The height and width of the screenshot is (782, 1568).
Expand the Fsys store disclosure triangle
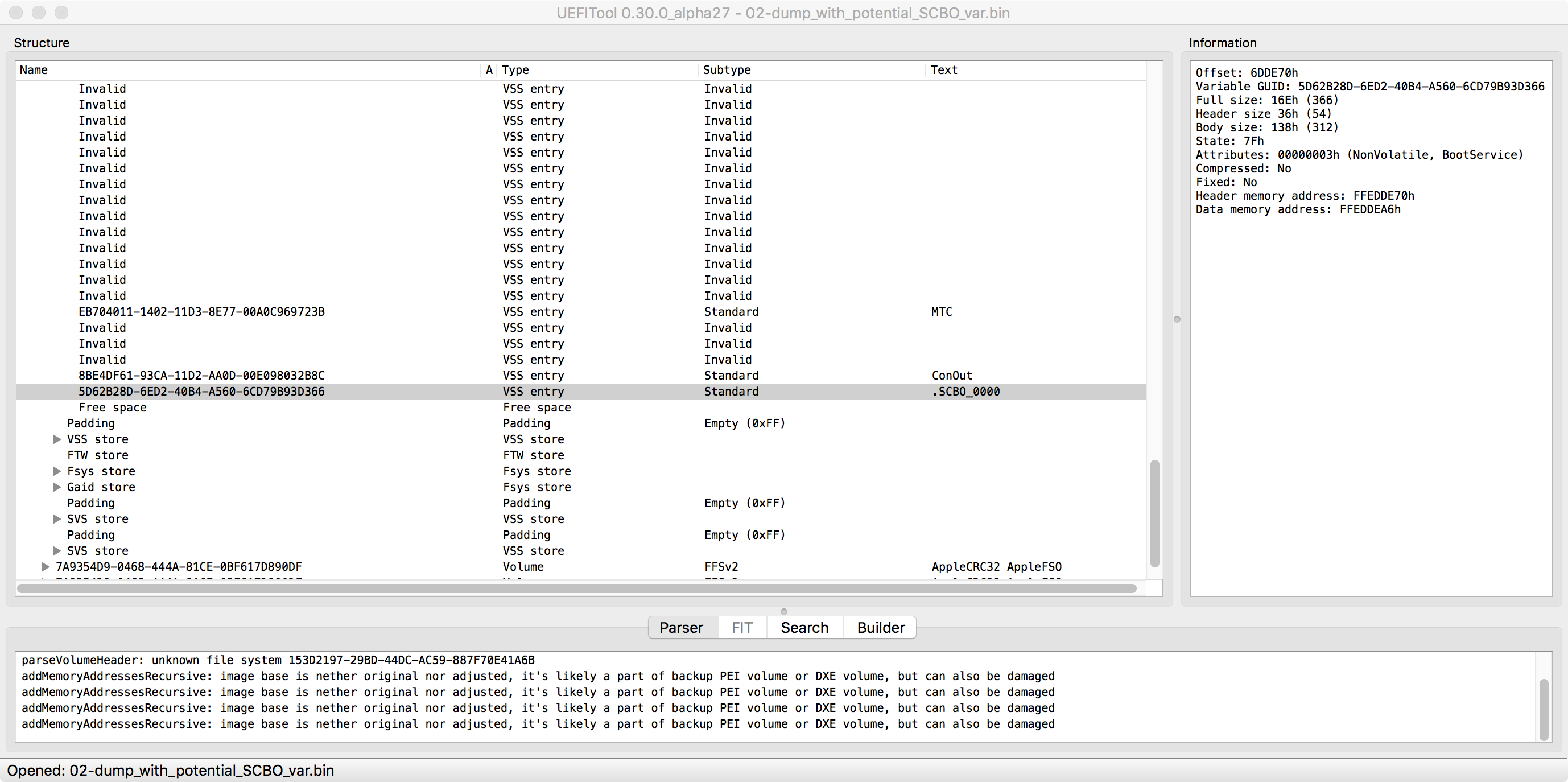click(56, 471)
